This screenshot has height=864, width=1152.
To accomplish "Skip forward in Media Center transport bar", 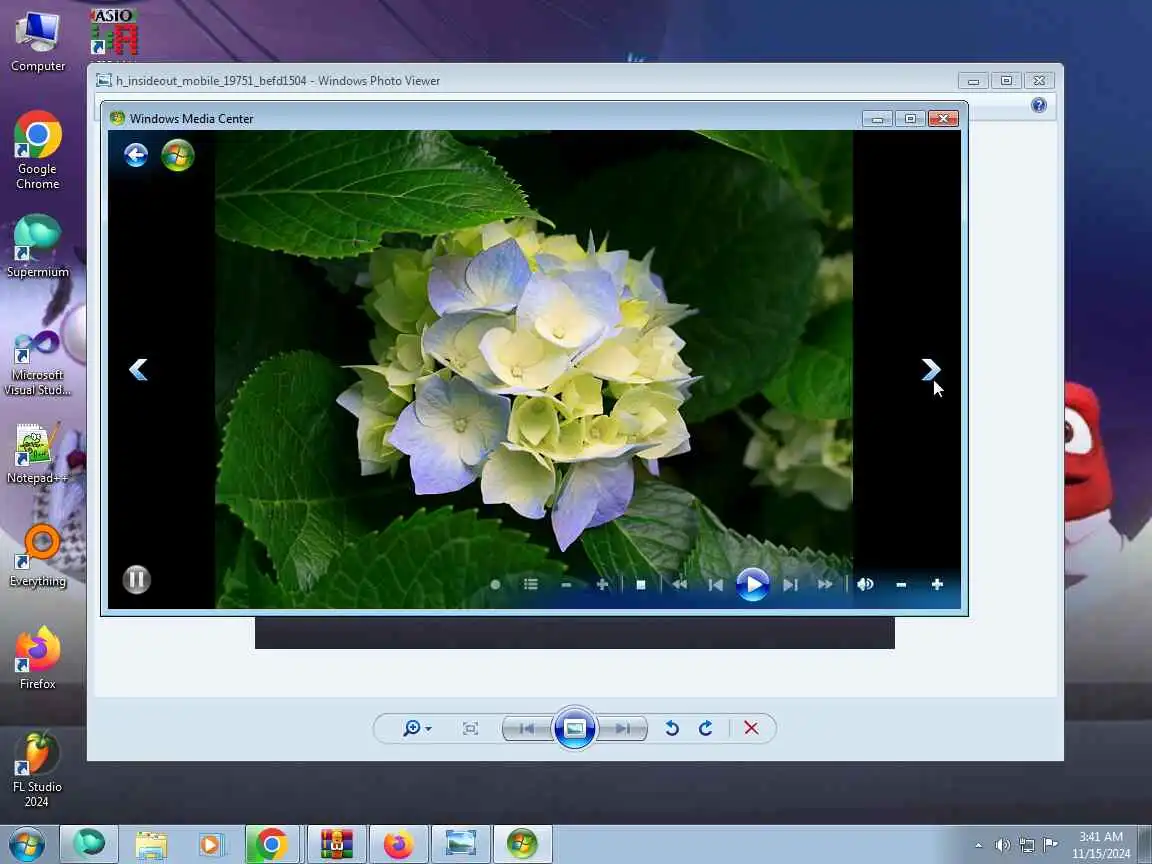I will (791, 585).
